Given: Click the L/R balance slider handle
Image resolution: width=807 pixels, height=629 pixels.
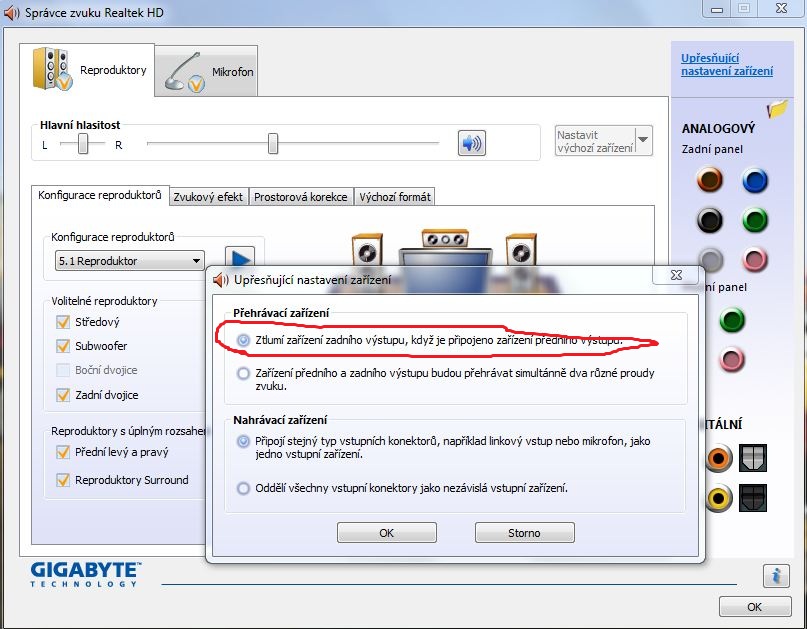Looking at the screenshot, I should [83, 144].
